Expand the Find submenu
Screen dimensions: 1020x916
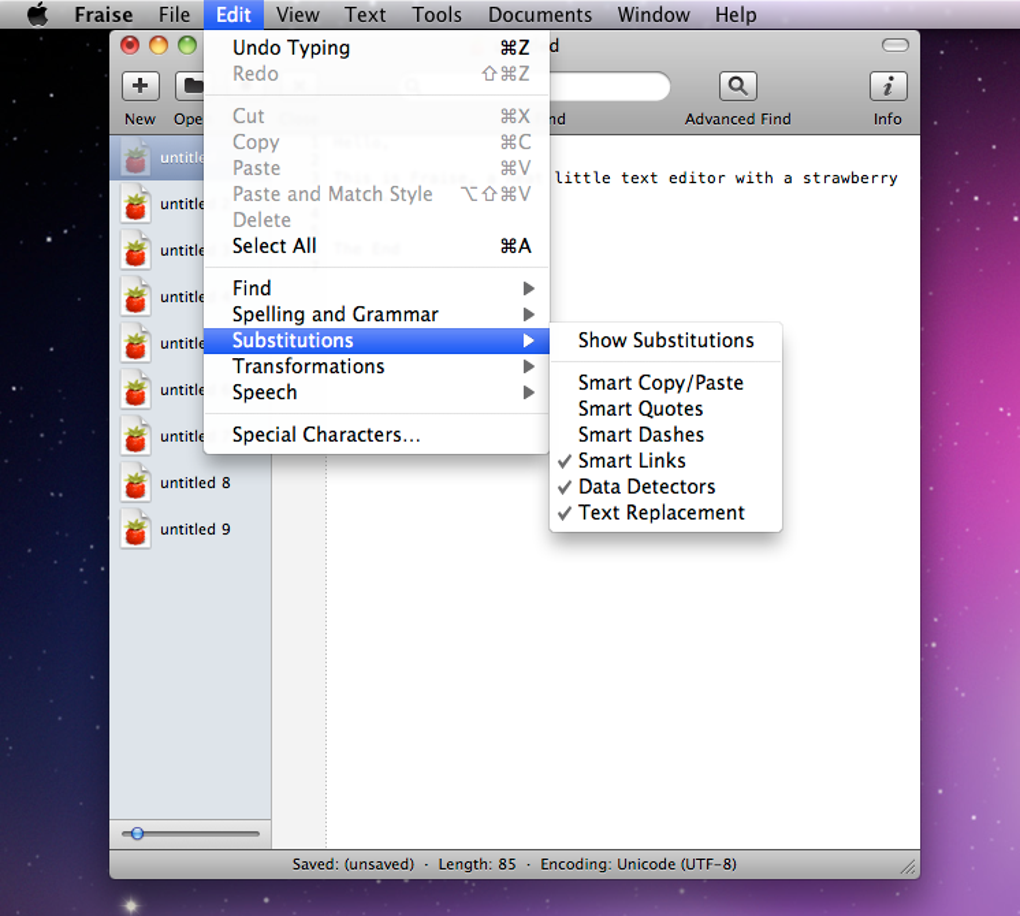pos(377,288)
